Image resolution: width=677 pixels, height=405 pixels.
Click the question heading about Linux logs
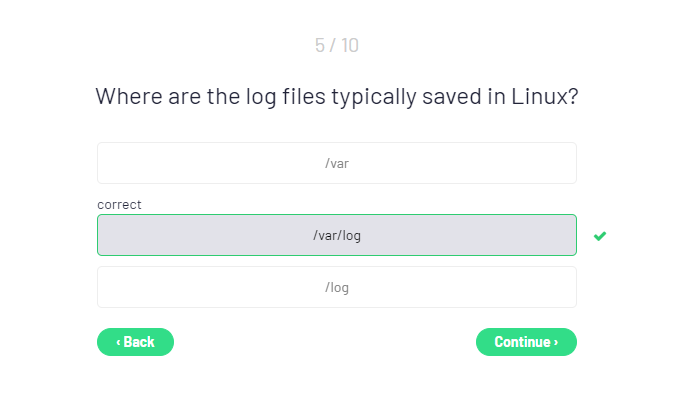click(337, 97)
